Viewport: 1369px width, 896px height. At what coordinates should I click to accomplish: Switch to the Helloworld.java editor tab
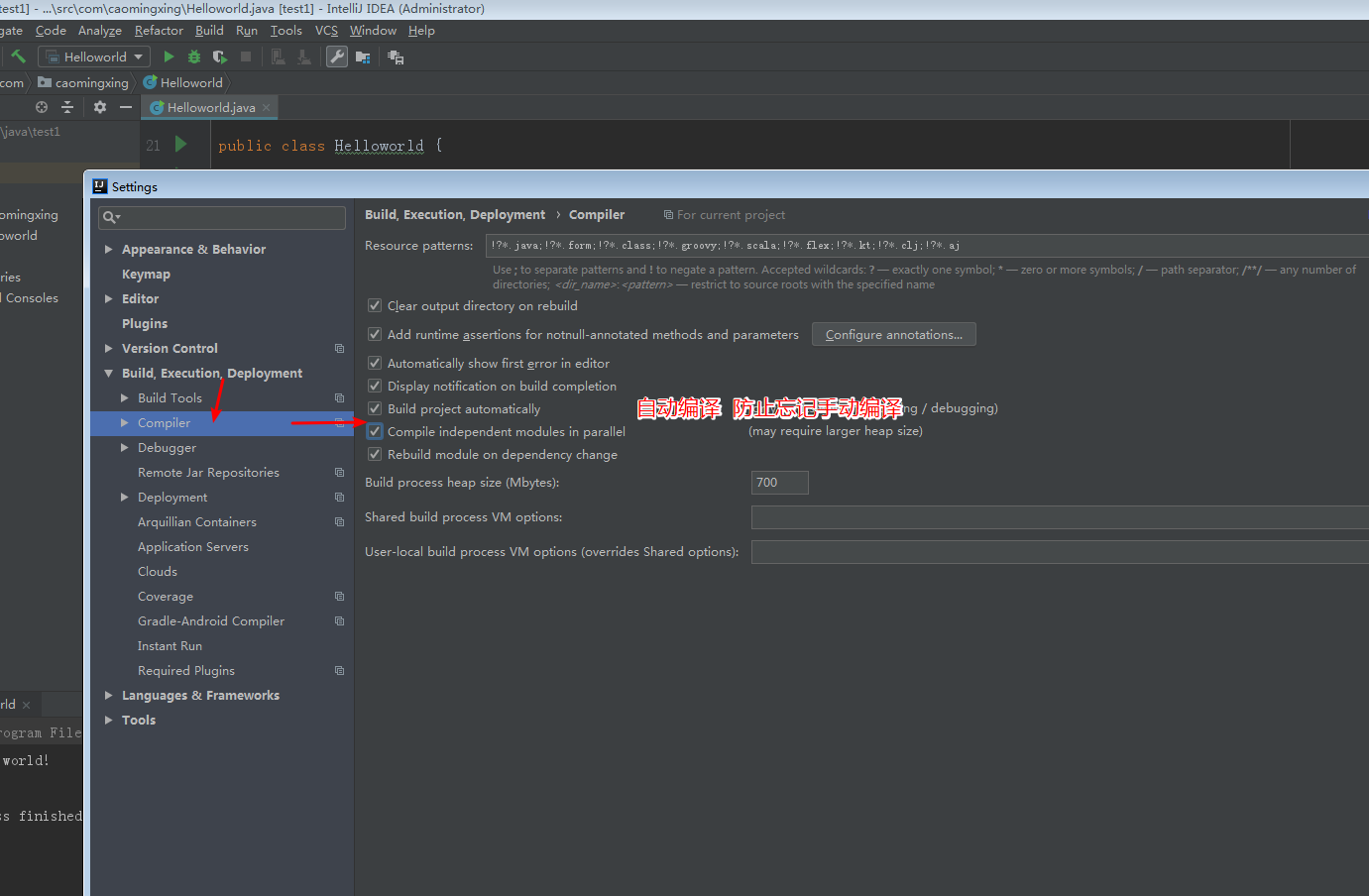coord(211,107)
